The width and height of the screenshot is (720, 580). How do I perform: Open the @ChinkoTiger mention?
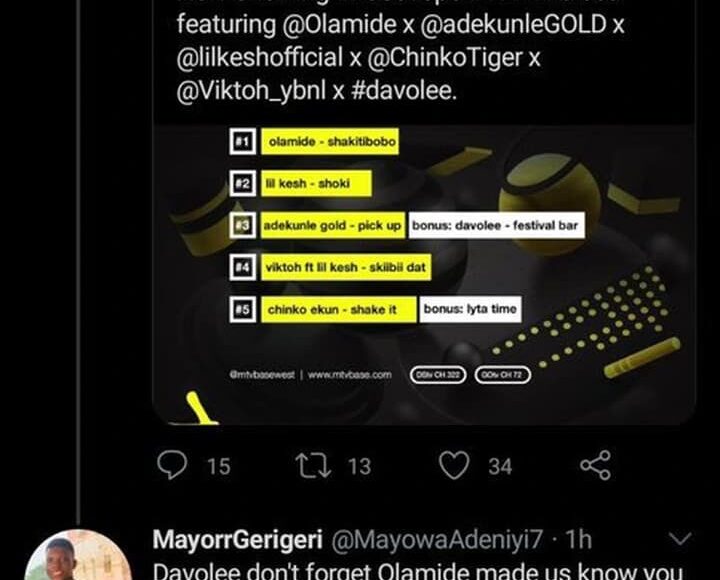(445, 57)
